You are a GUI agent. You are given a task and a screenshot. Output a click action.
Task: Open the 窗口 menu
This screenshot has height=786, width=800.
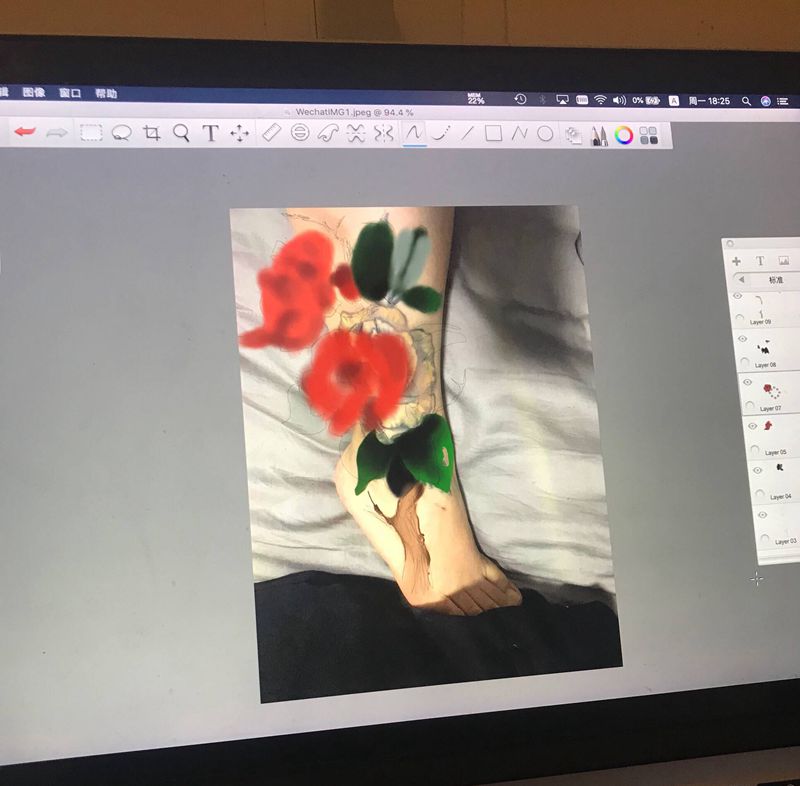tap(70, 93)
